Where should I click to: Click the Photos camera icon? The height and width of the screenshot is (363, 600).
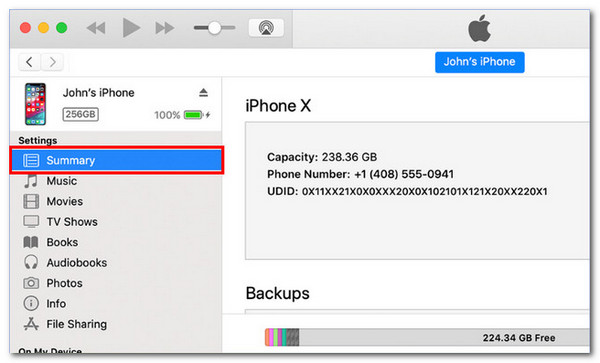point(31,283)
